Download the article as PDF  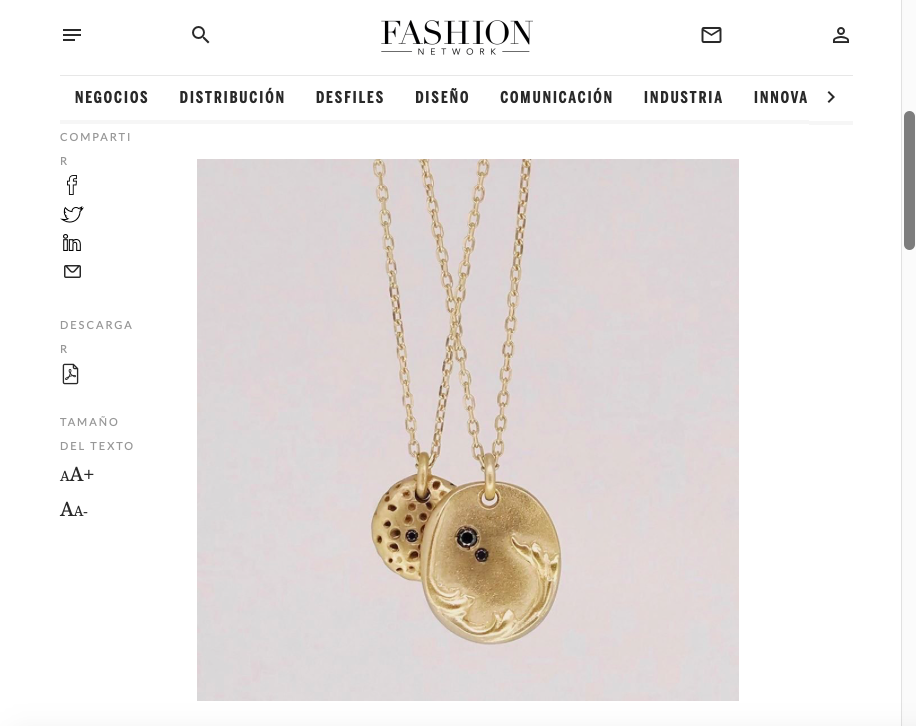click(x=71, y=374)
